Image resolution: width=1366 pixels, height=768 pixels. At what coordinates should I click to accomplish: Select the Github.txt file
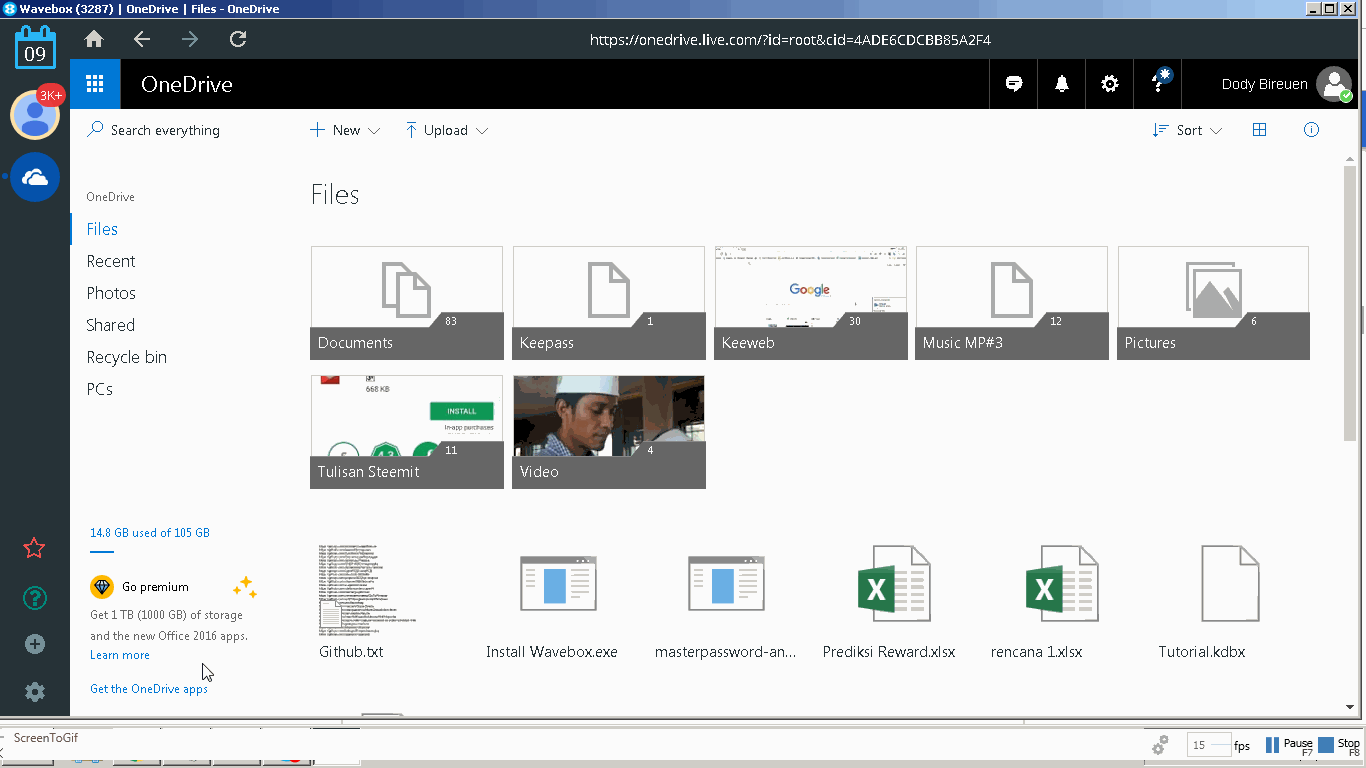tap(368, 603)
